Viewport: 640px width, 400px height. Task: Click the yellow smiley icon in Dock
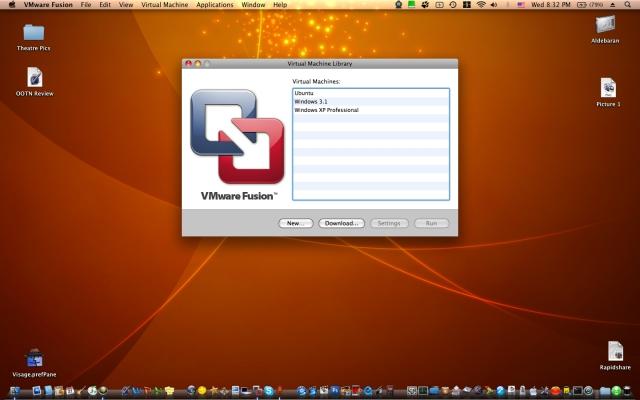point(202,391)
